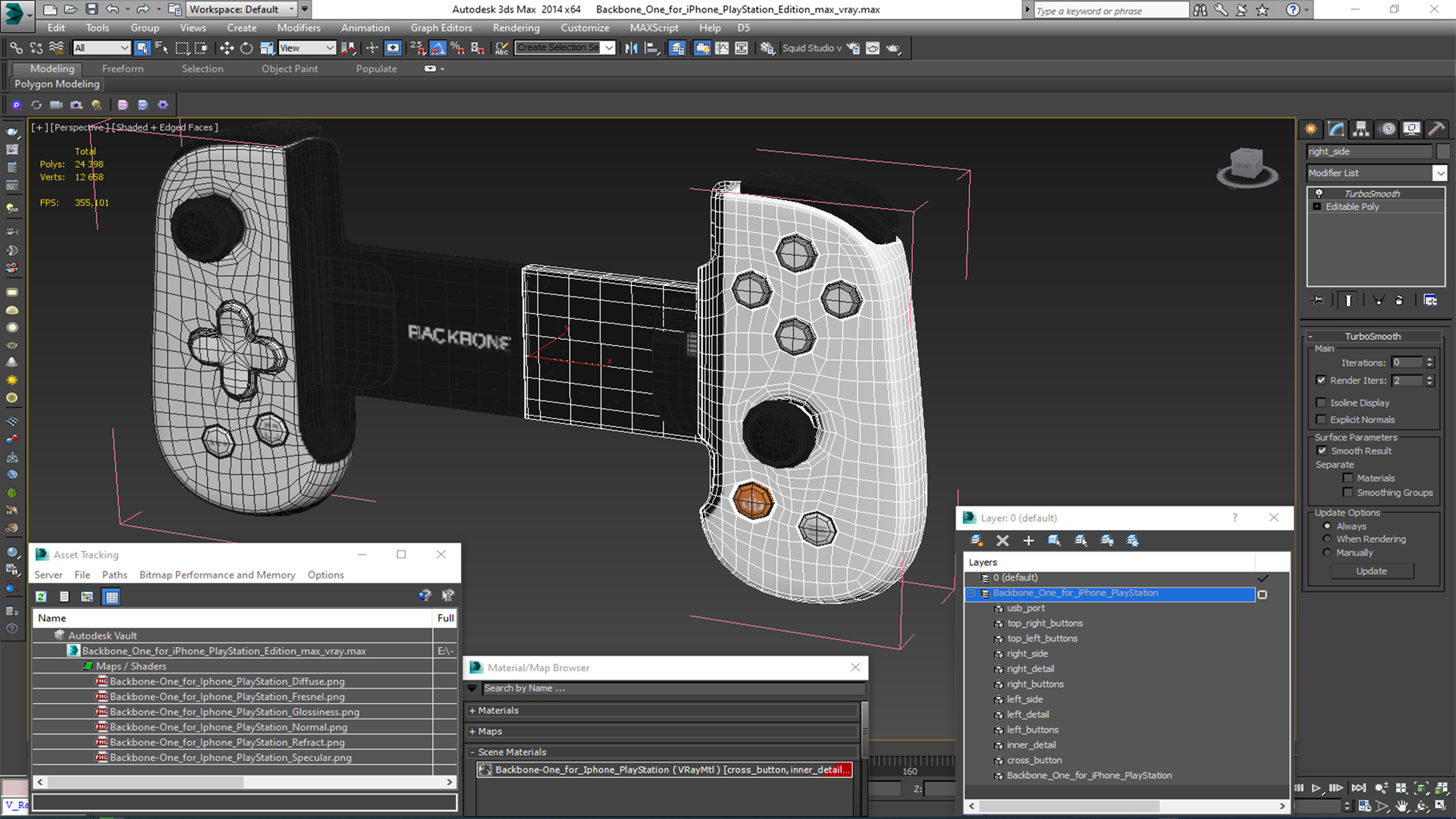
Task: Click Pan View hand icon
Action: (x=1402, y=806)
